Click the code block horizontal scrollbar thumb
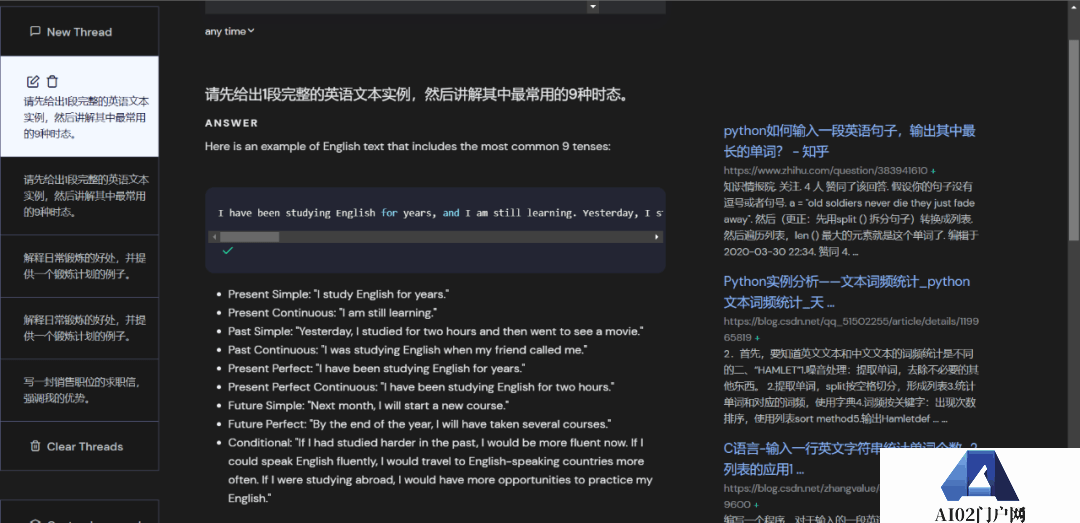 click(249, 237)
